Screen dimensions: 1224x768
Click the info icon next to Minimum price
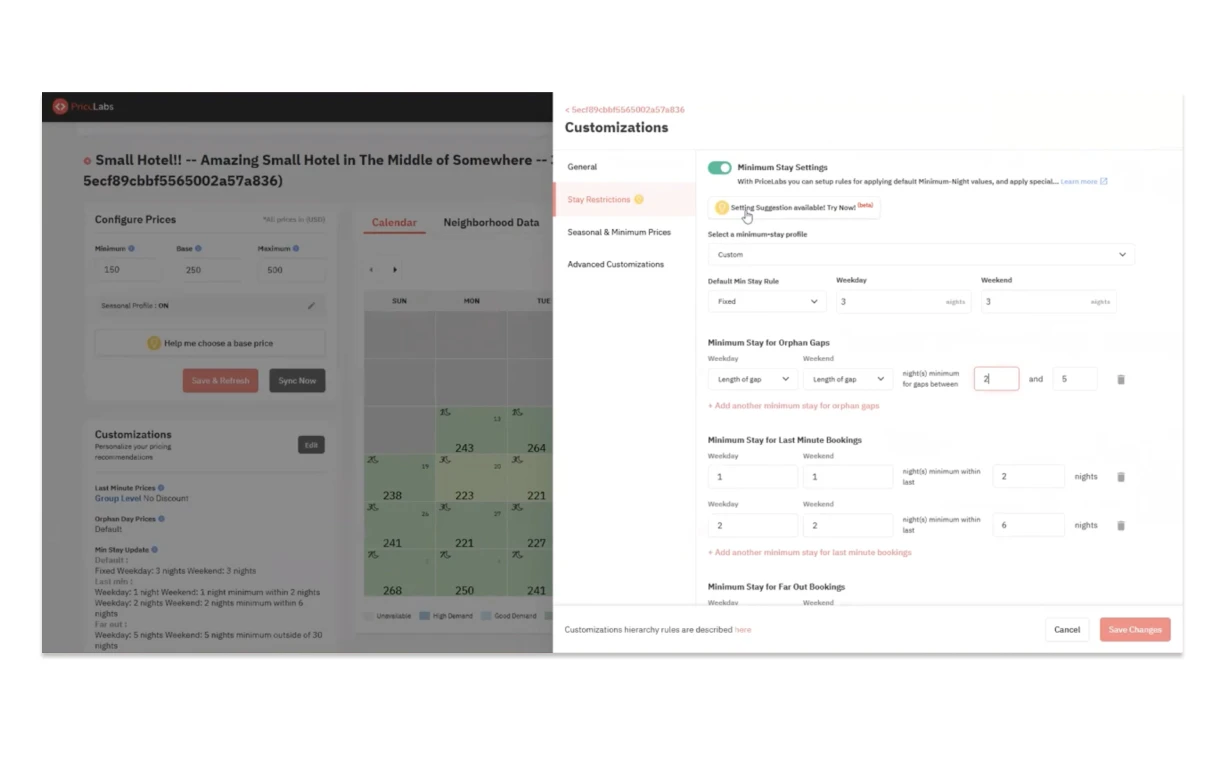click(x=131, y=248)
